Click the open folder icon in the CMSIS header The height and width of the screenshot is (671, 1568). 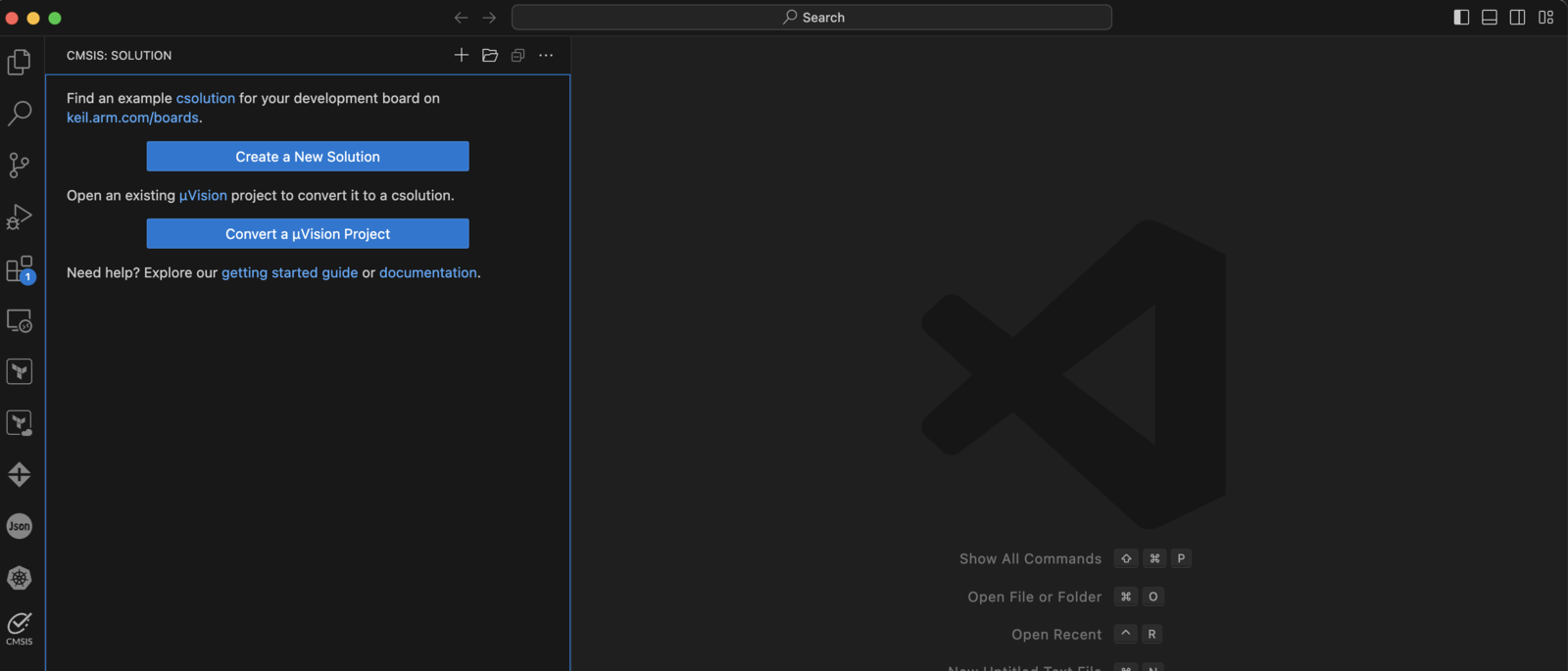(490, 55)
